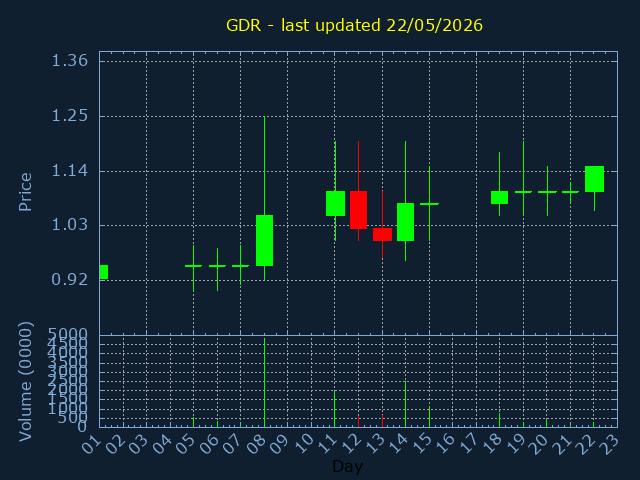Click the green volume bar on day 15
The image size is (640, 480).
pos(429,417)
